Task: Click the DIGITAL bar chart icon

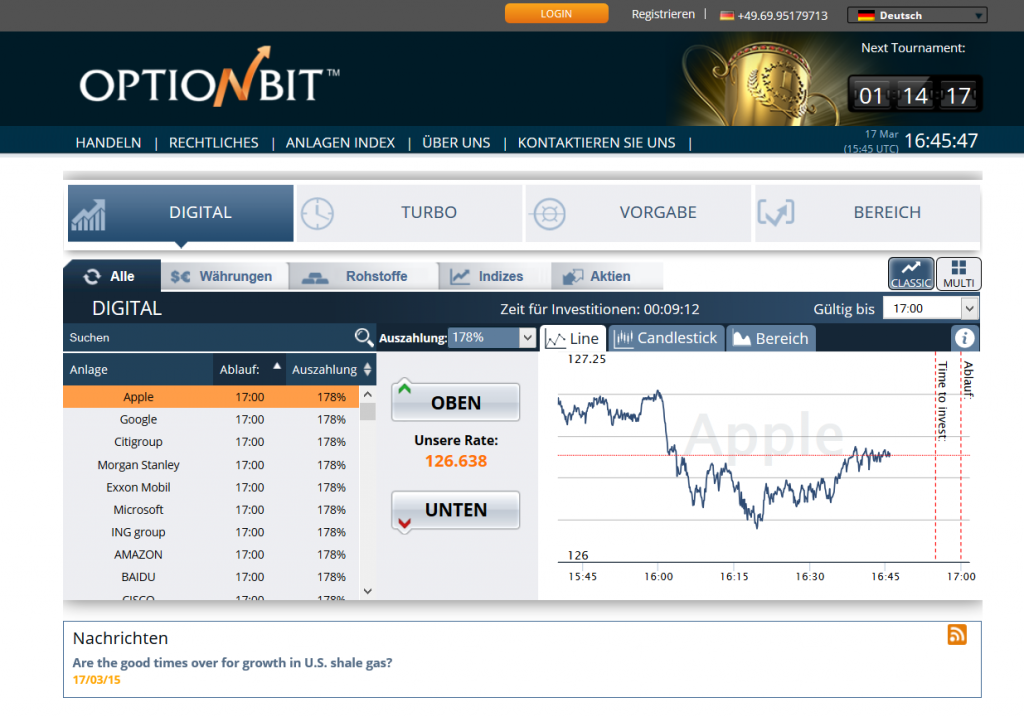Action: [89, 215]
